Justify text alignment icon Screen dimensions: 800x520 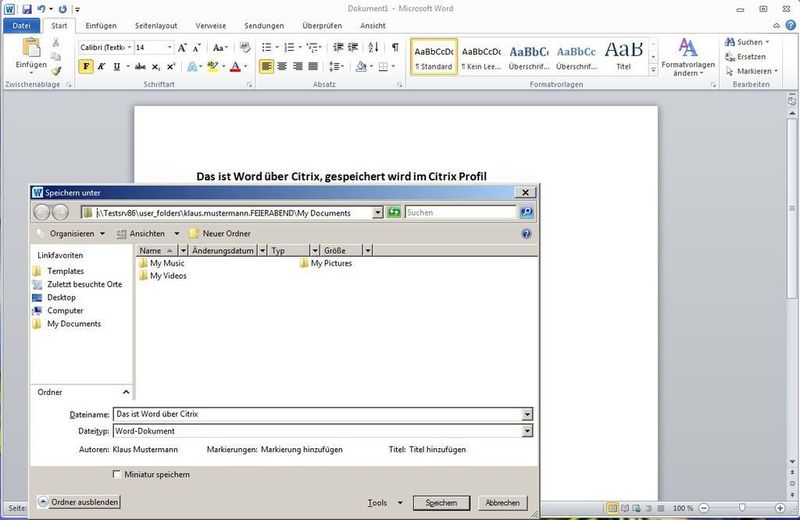pyautogui.click(x=313, y=66)
